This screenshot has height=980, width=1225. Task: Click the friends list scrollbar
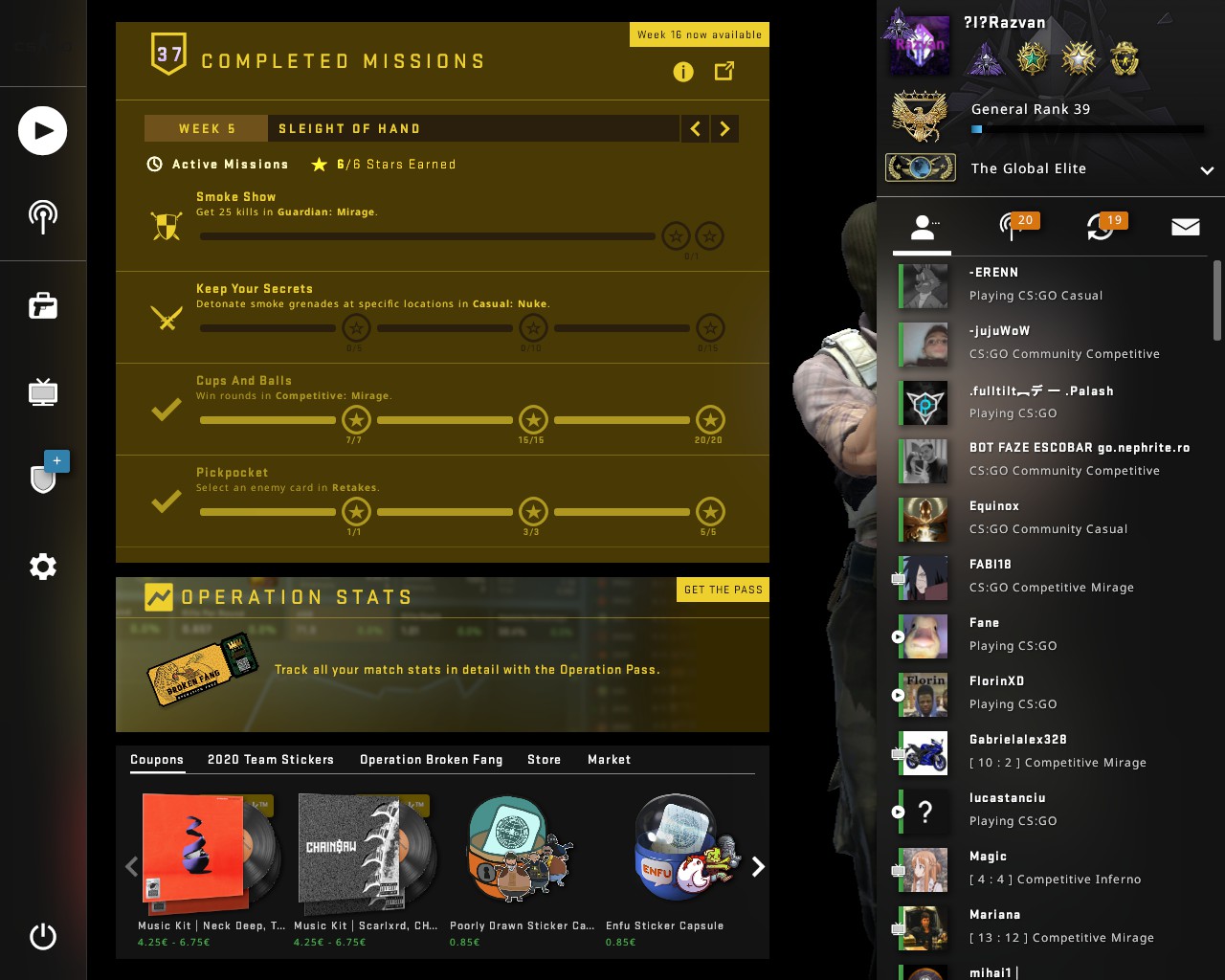1217,301
